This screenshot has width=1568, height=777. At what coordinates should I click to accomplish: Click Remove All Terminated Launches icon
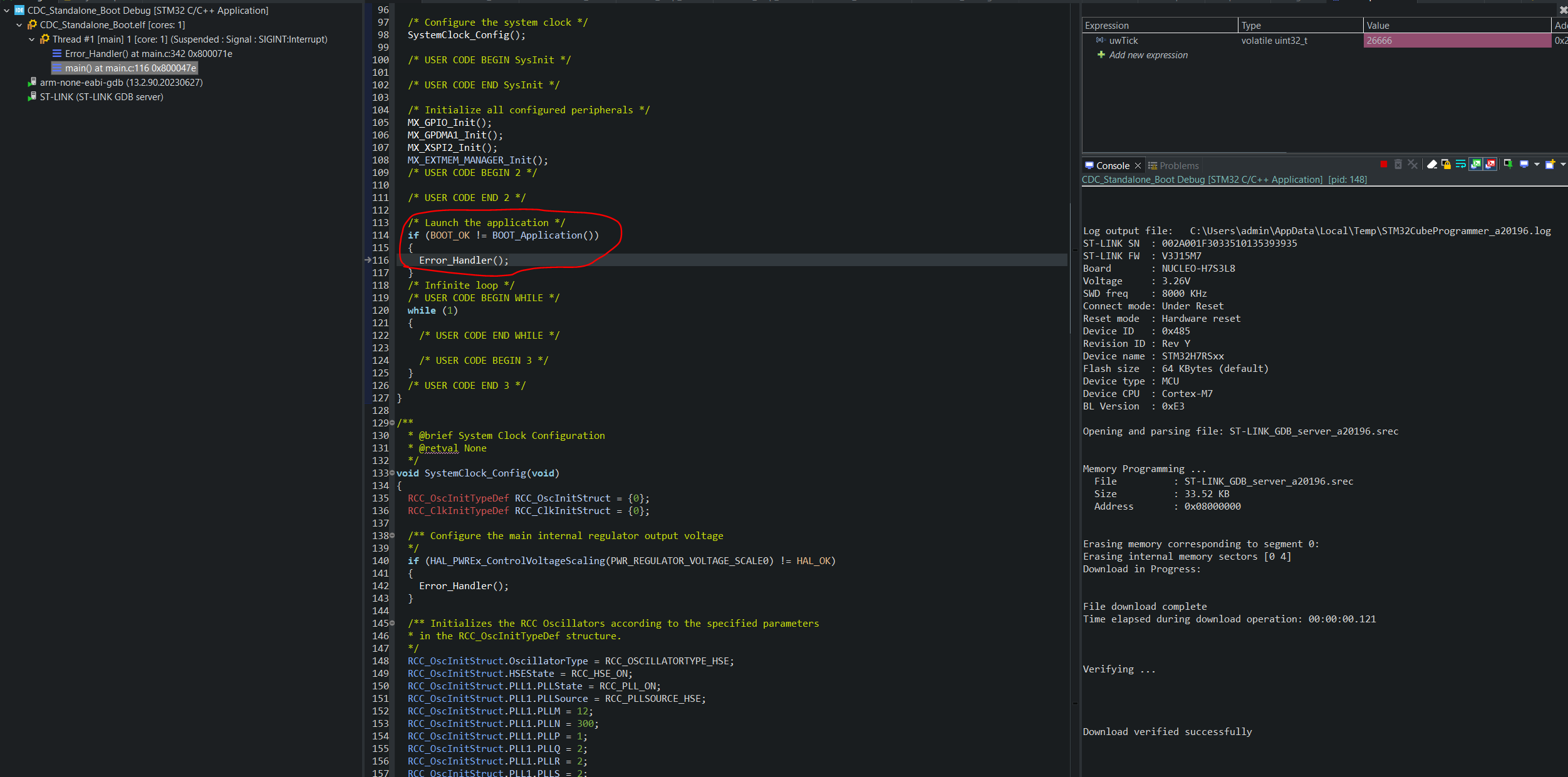pos(1413,164)
